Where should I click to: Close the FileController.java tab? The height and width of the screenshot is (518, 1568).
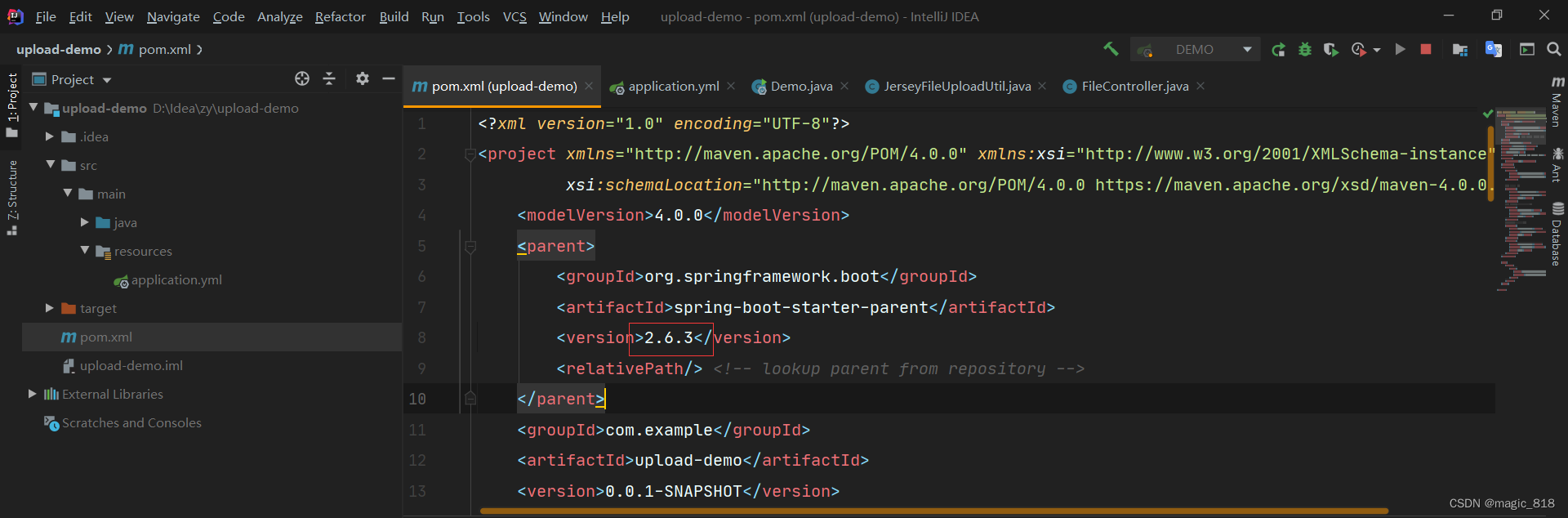tap(1200, 86)
